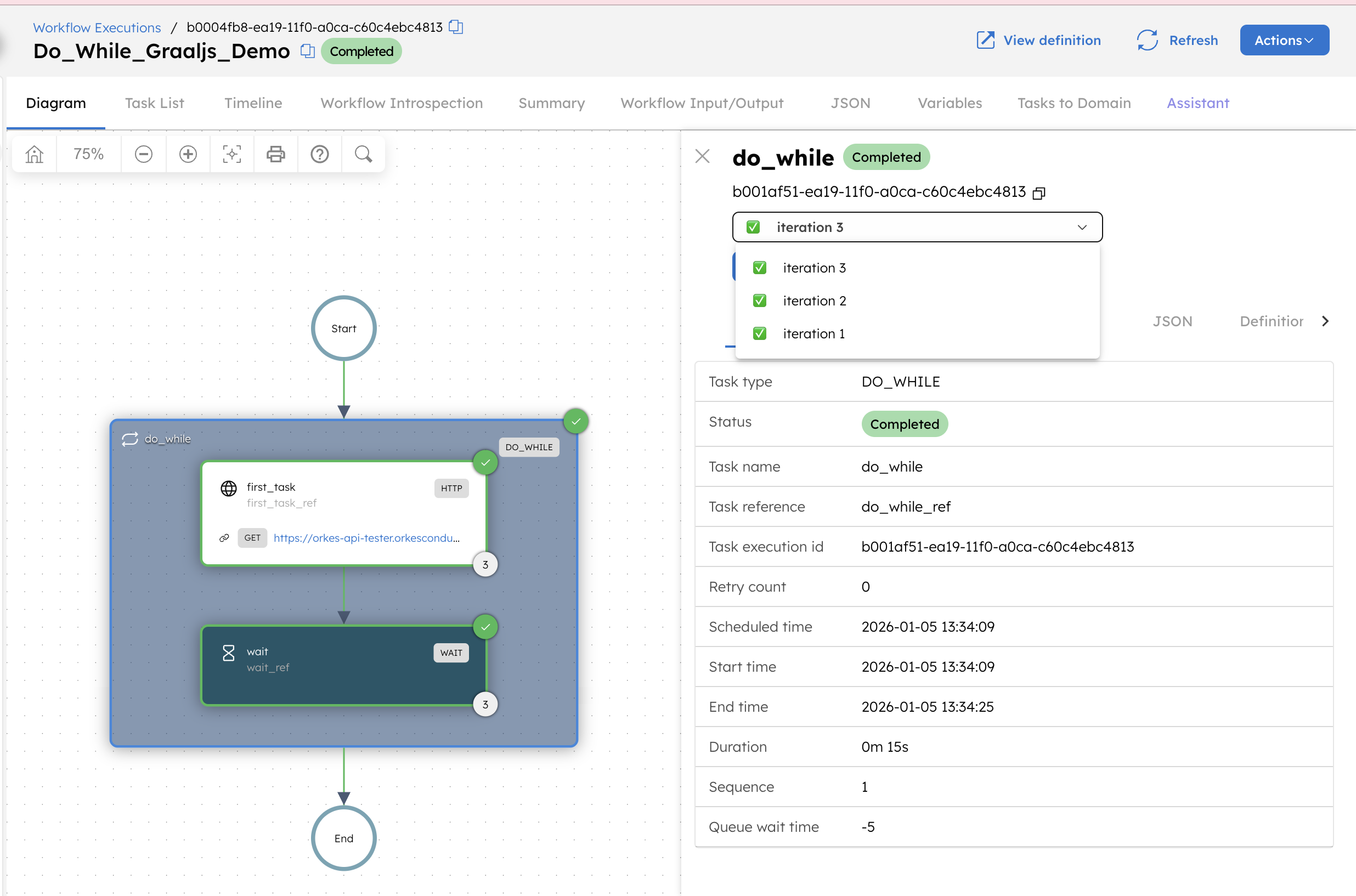Screen dimensions: 1356x896
Task: Zoom out of the workflow diagram
Action: pos(144,154)
